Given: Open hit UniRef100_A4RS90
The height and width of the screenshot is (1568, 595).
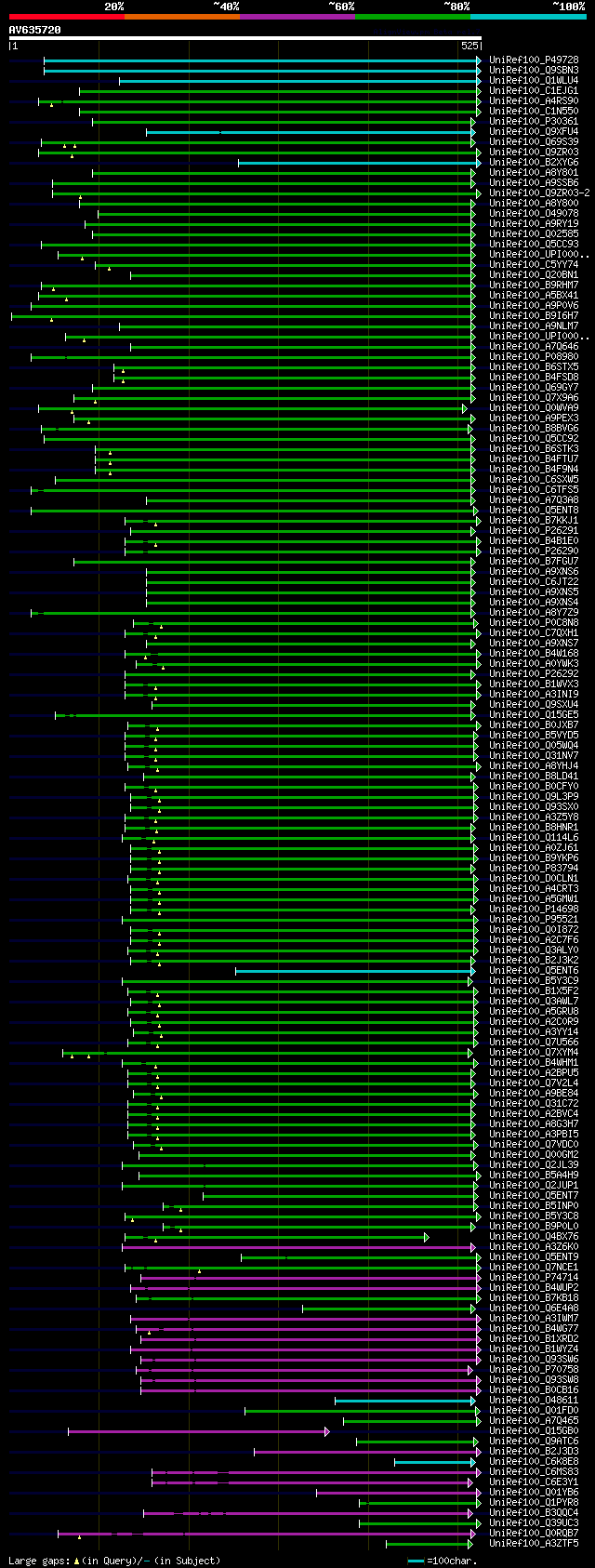Looking at the screenshot, I should coord(534,100).
